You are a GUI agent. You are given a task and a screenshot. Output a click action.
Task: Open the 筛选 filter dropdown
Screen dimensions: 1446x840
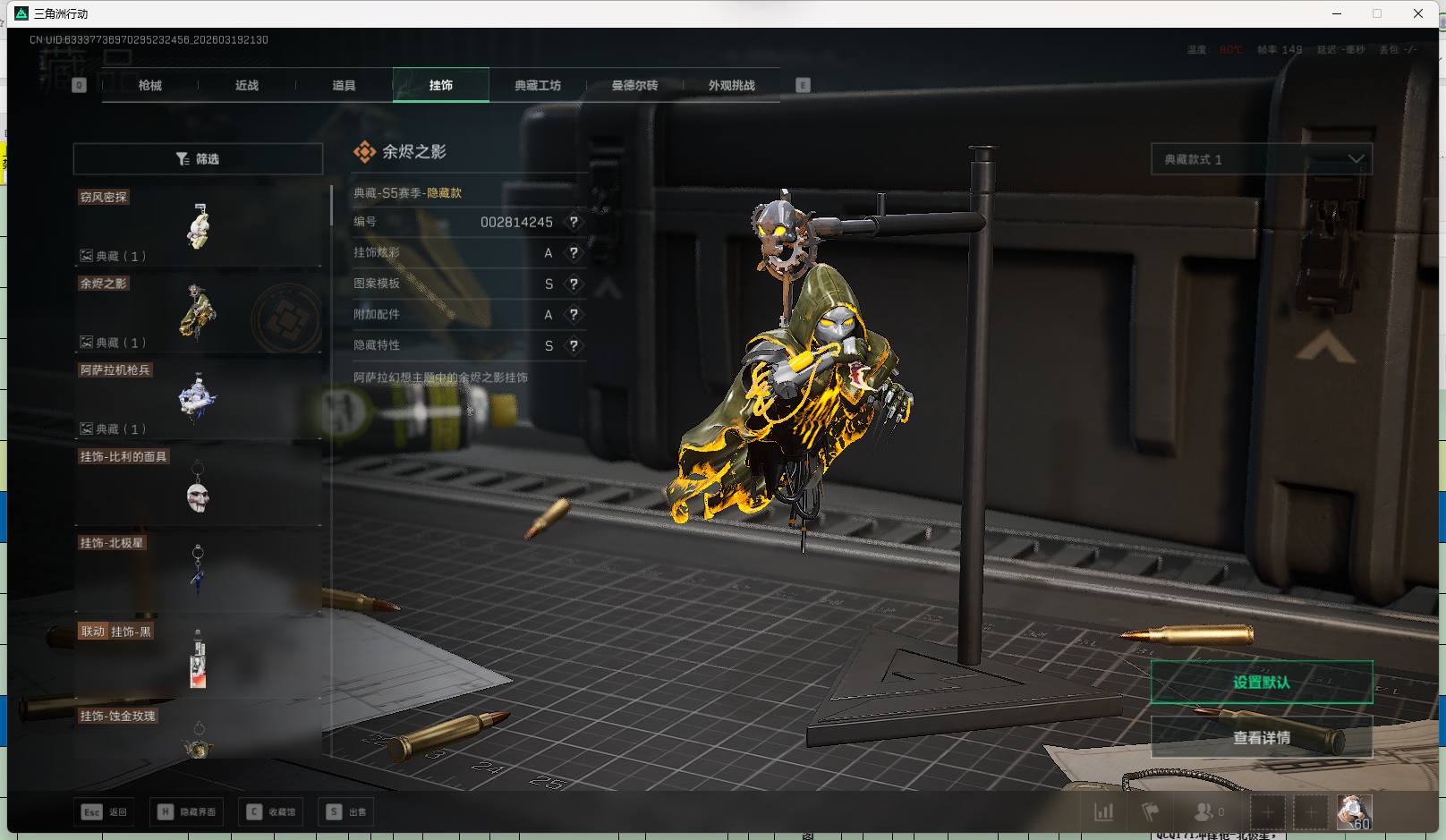click(x=198, y=159)
